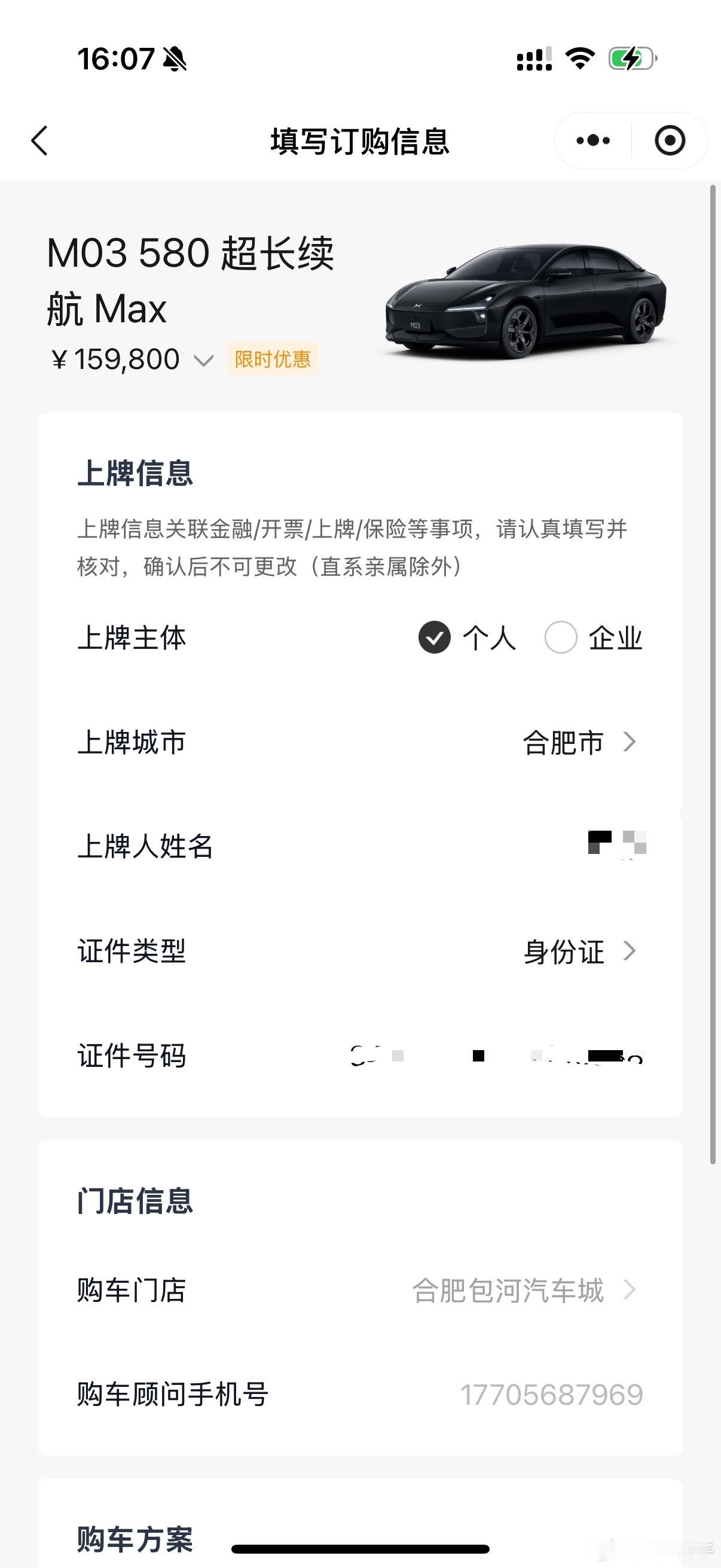Open the black M03 car image
Viewport: 721px width, 1568px height.
(x=526, y=301)
